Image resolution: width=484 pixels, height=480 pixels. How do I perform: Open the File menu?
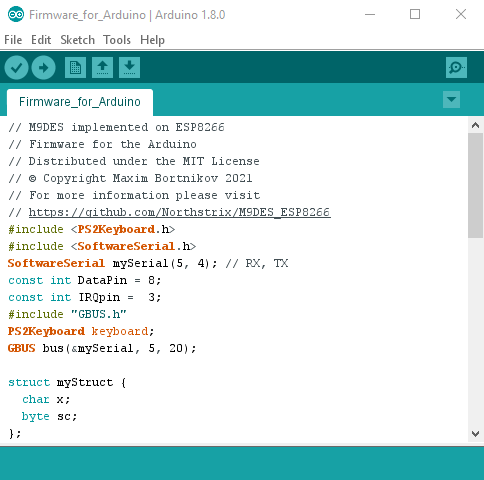pos(13,40)
